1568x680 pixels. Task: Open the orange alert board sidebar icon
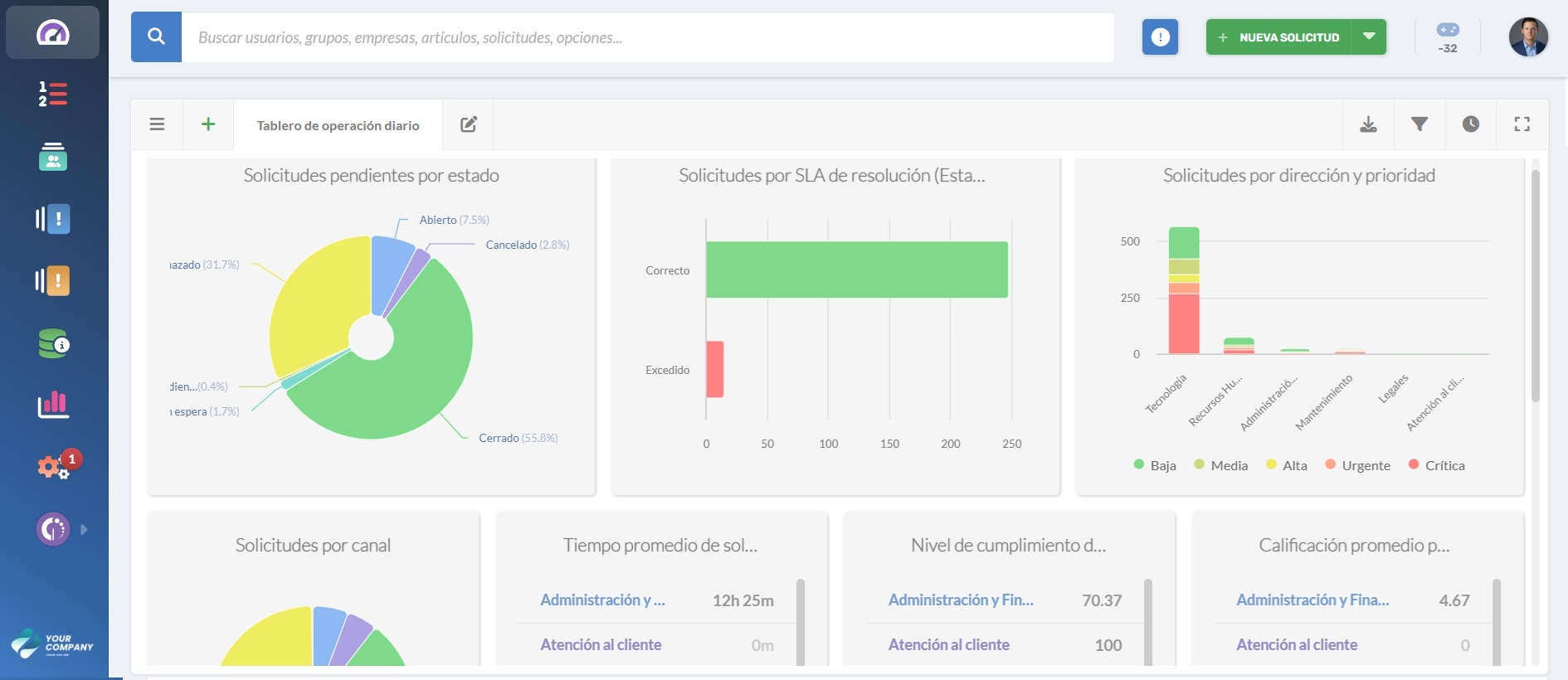pyautogui.click(x=52, y=280)
